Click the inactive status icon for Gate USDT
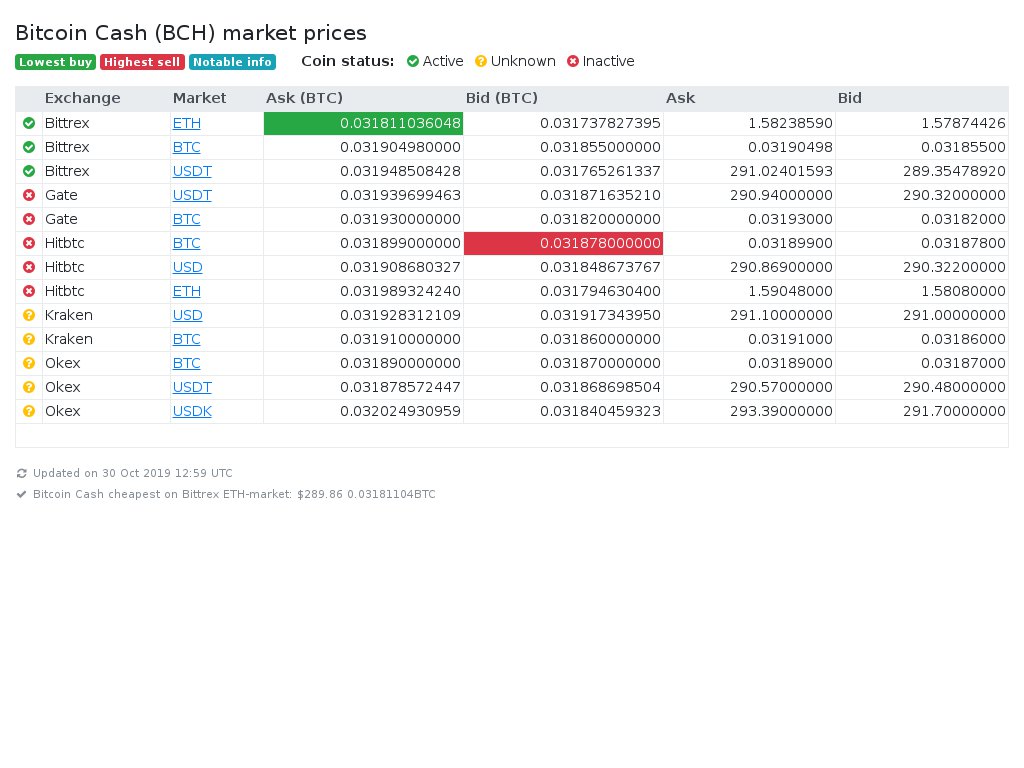Viewport: 1024px width, 768px height. tap(29, 195)
